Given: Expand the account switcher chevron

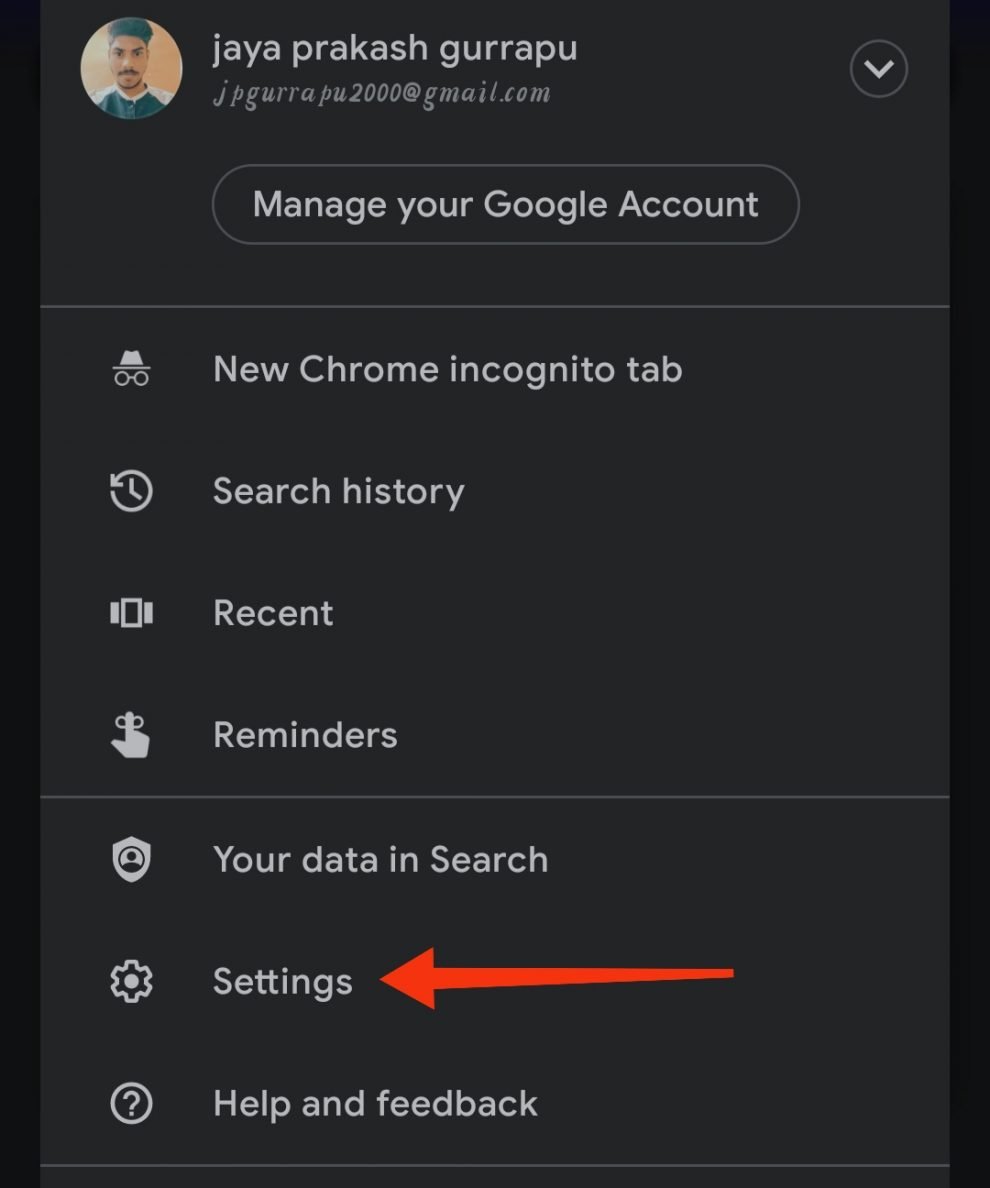Looking at the screenshot, I should point(878,69).
